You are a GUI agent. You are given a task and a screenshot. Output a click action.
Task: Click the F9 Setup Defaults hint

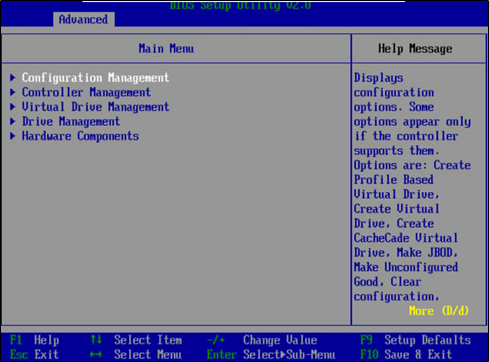415,340
